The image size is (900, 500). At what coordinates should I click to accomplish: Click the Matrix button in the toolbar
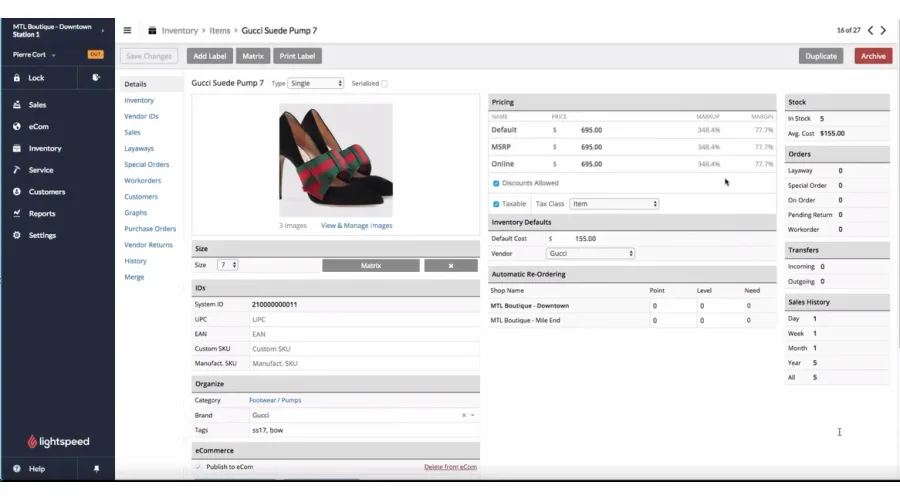coord(253,56)
